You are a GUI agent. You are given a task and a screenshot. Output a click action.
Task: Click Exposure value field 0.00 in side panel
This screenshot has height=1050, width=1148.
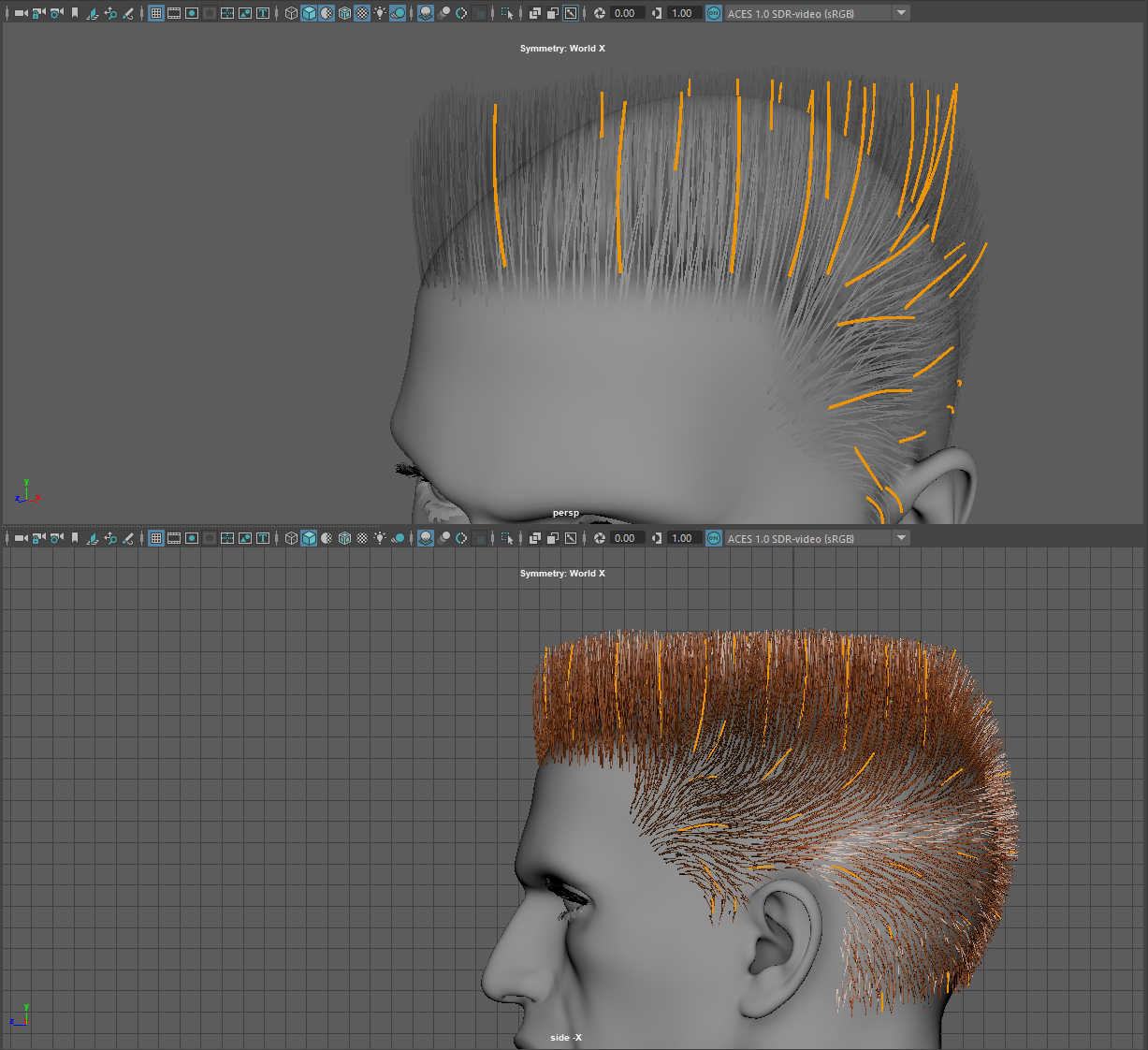coord(628,538)
